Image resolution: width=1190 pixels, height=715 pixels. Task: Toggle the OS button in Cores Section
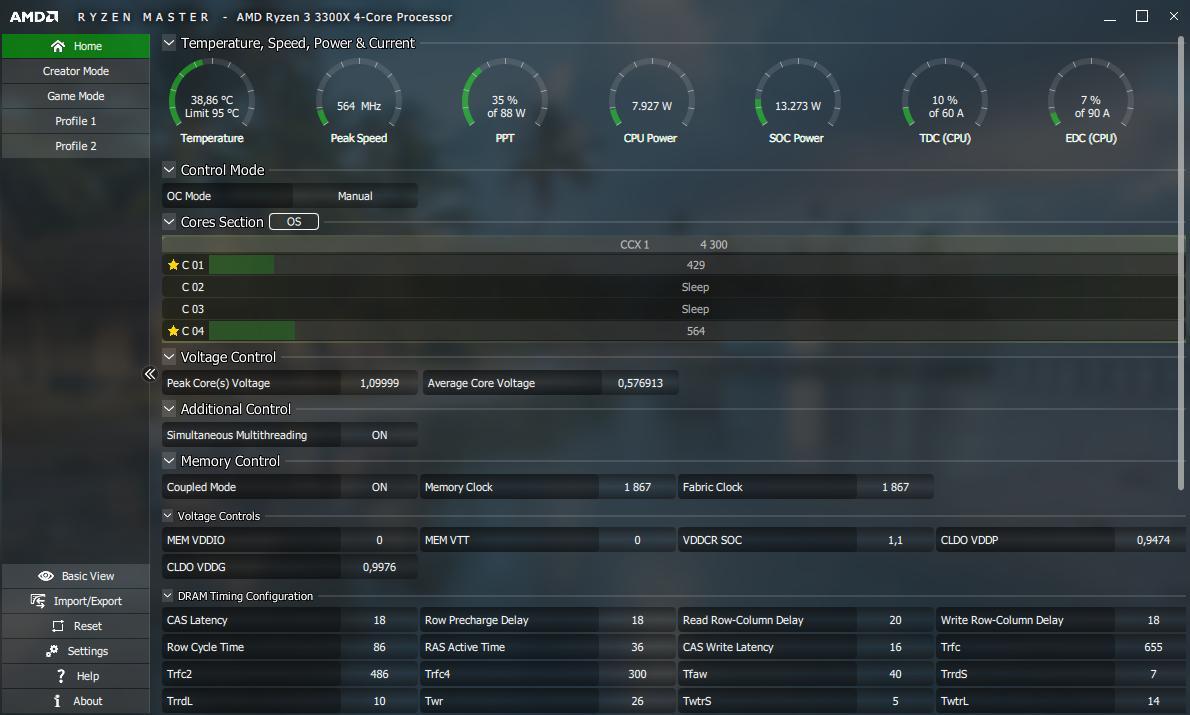point(294,222)
